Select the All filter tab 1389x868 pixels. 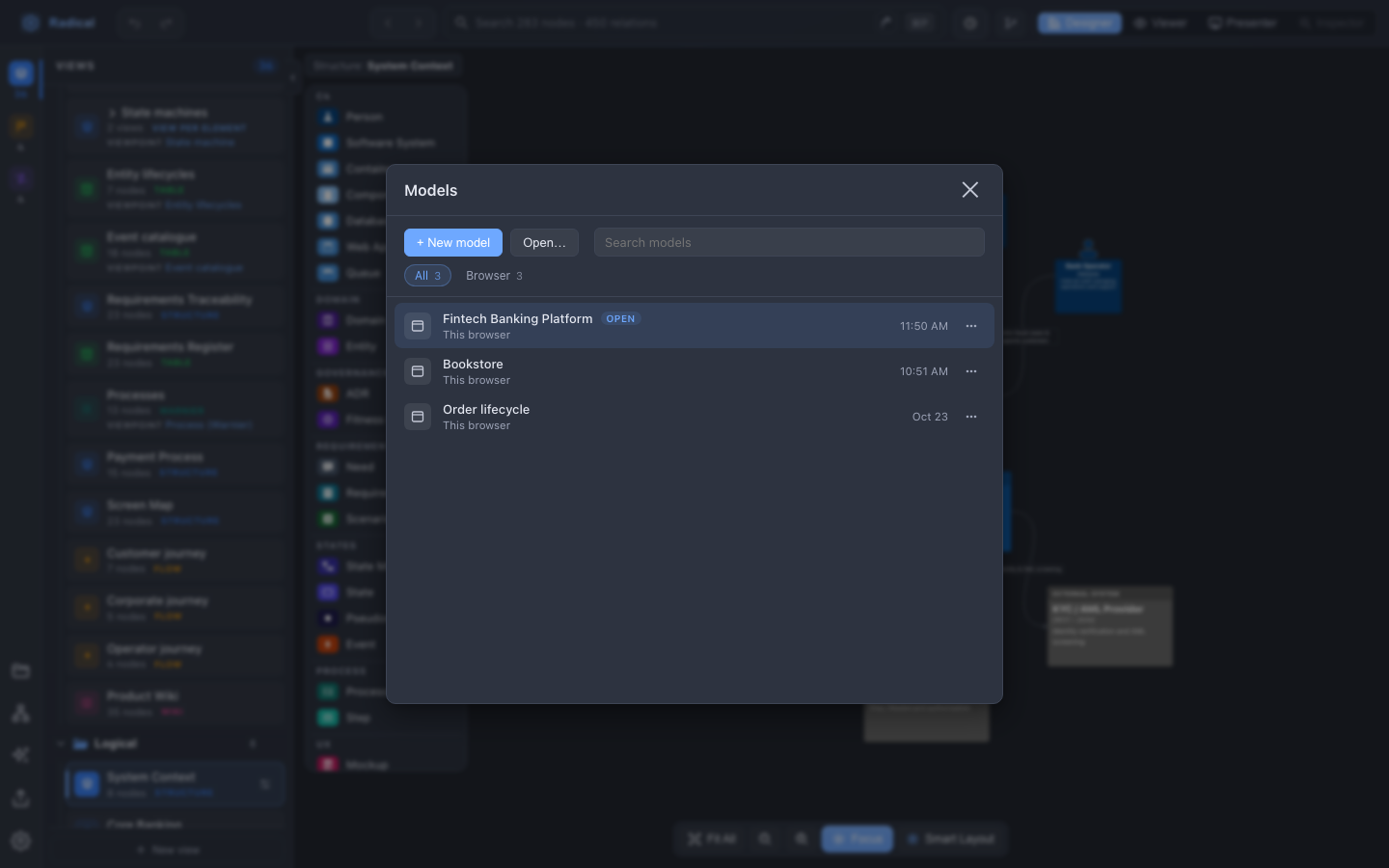[x=427, y=276]
